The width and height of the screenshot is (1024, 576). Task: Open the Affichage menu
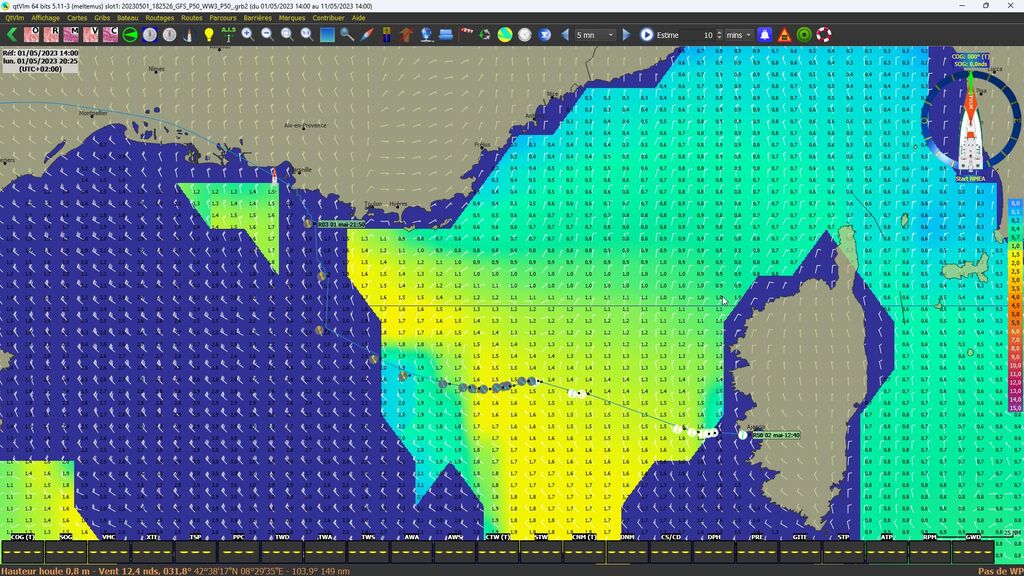point(46,18)
